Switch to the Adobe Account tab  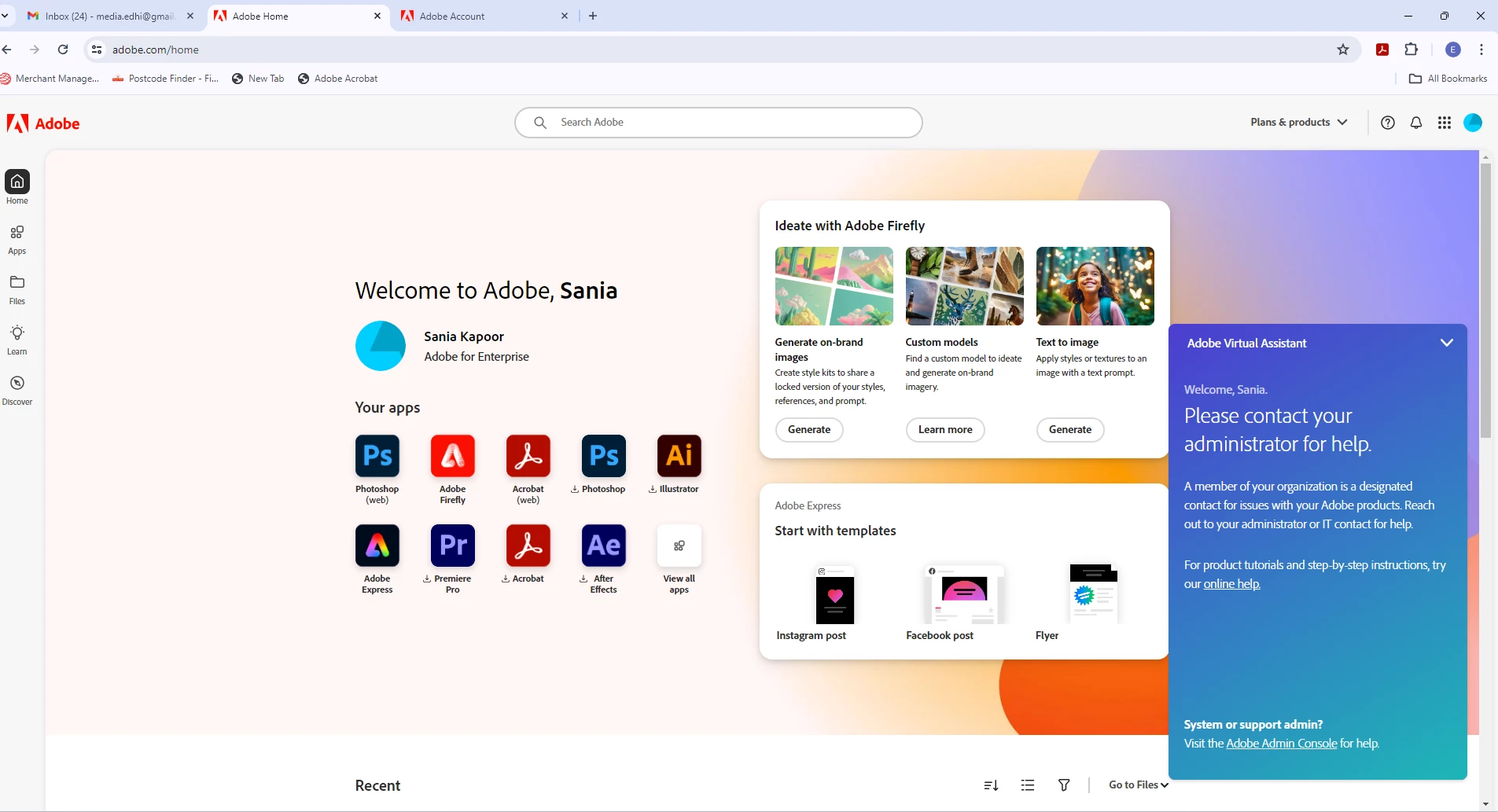tap(485, 16)
